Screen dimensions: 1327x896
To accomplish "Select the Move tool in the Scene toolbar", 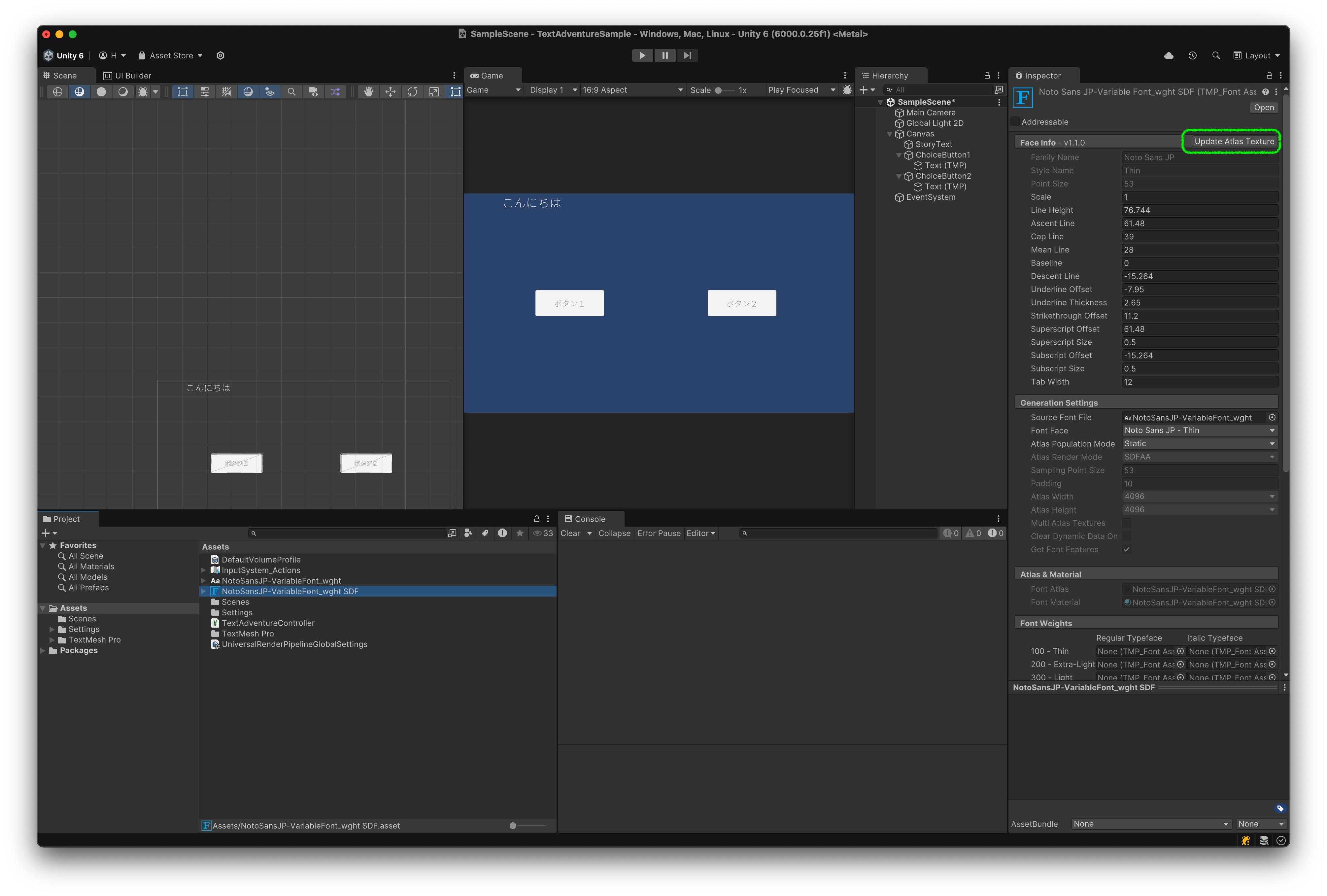I will pos(391,91).
